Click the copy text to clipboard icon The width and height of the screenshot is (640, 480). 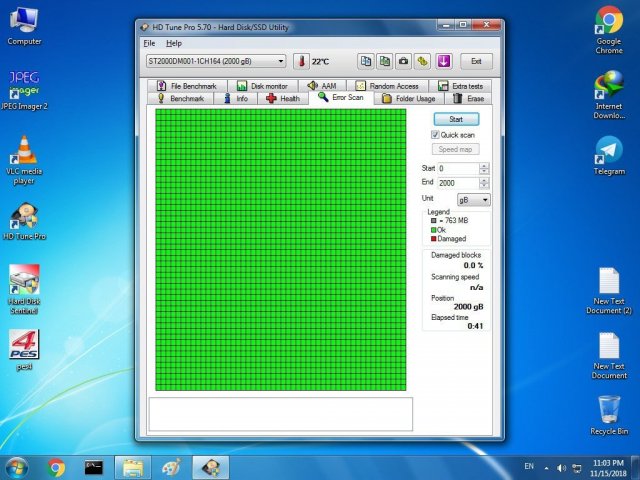click(x=366, y=61)
